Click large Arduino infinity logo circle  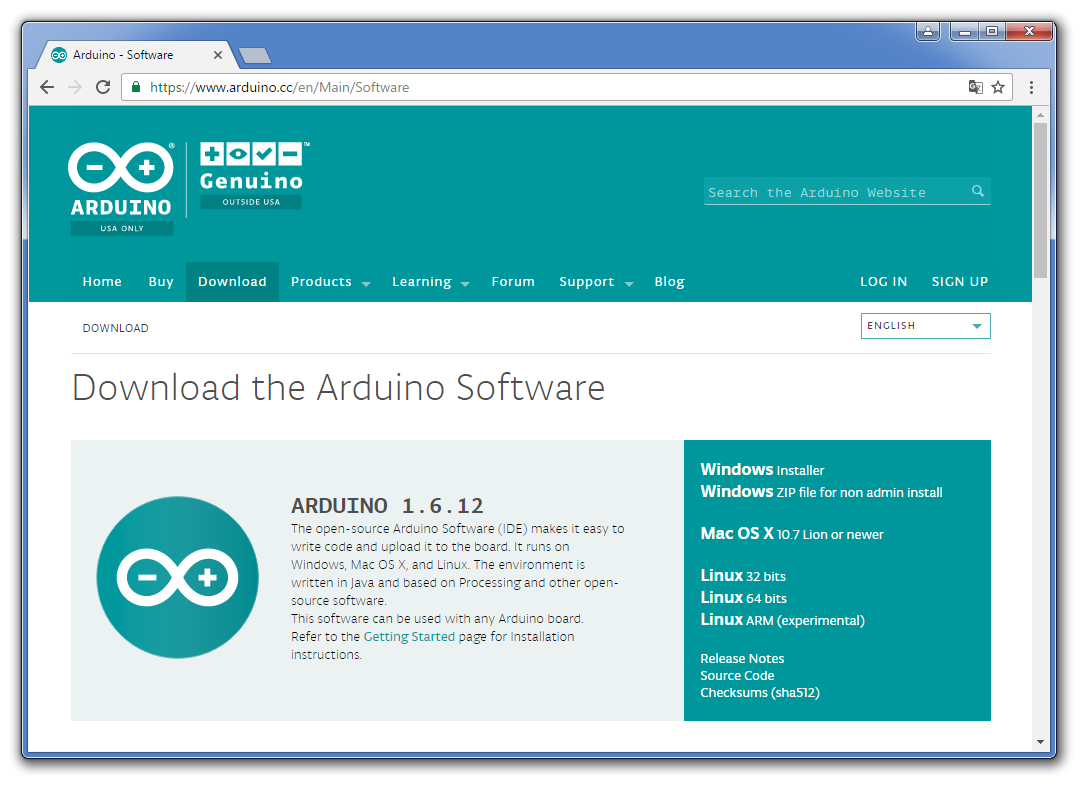click(178, 577)
